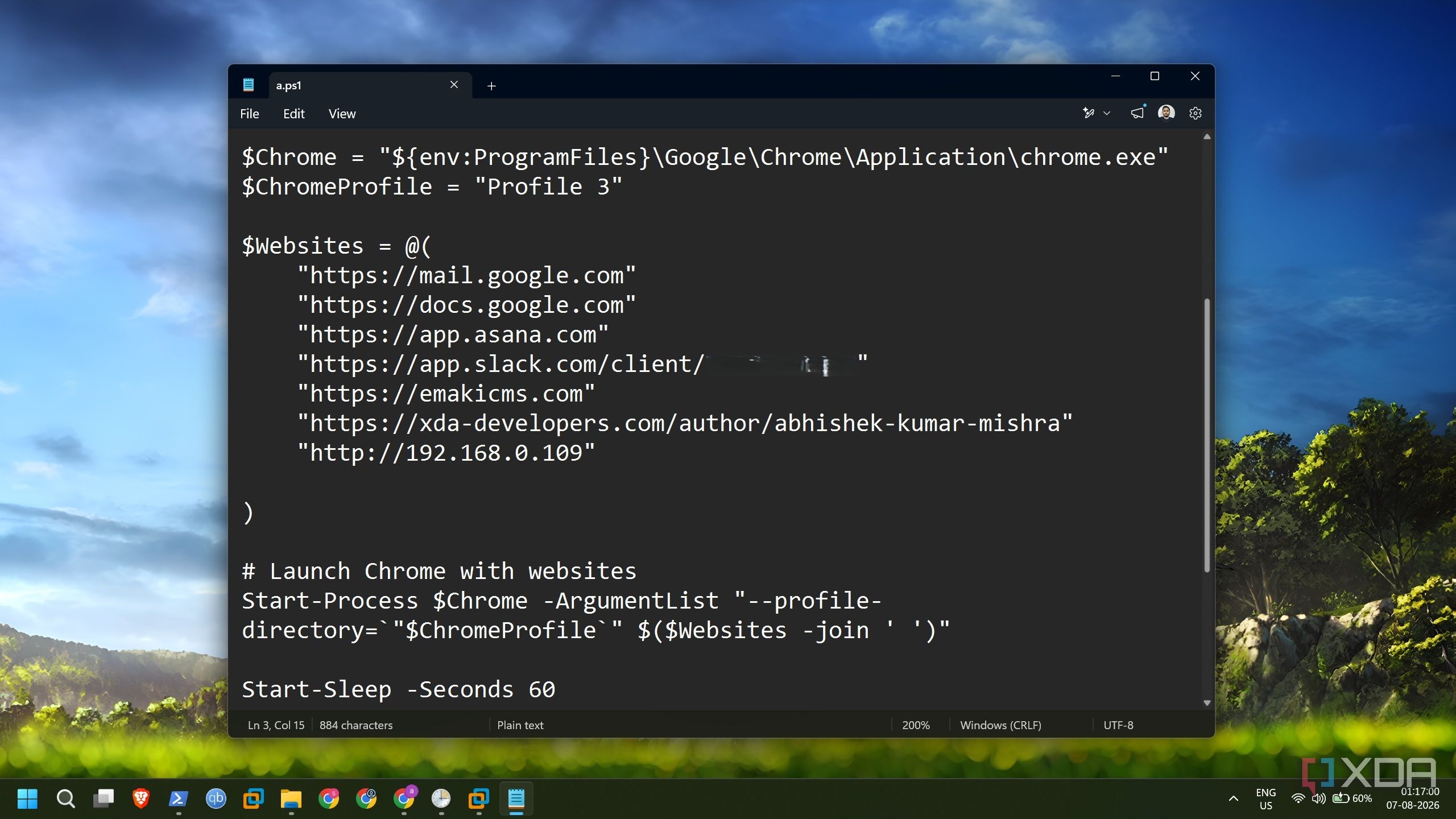Image resolution: width=1456 pixels, height=819 pixels.
Task: Click the emakicms.com URL line
Action: [446, 394]
